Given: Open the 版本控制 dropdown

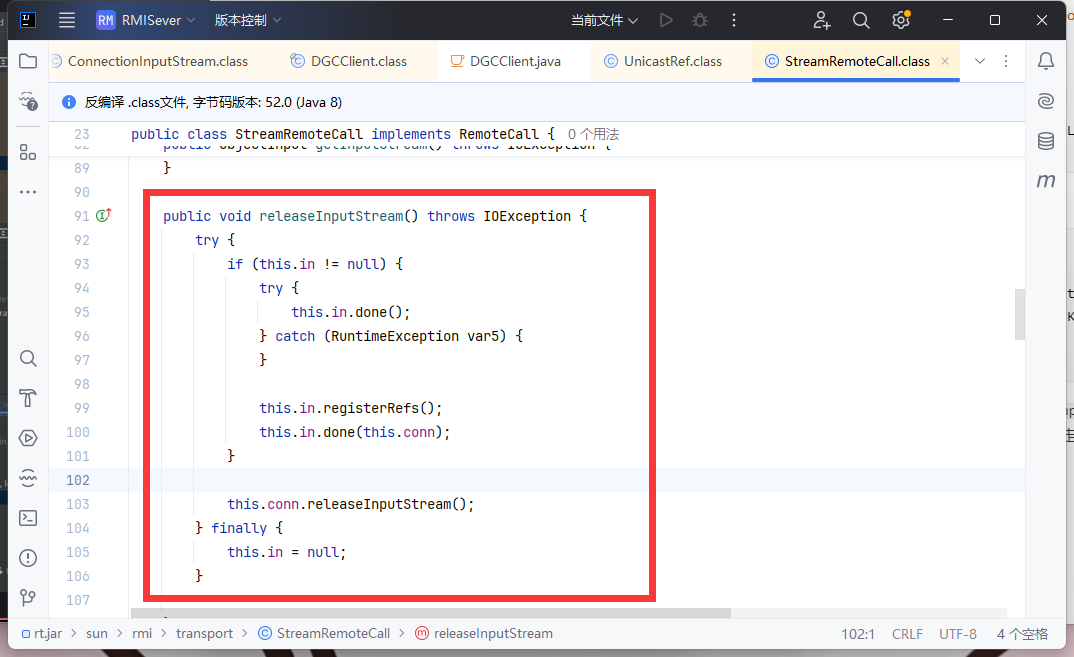Looking at the screenshot, I should [248, 20].
